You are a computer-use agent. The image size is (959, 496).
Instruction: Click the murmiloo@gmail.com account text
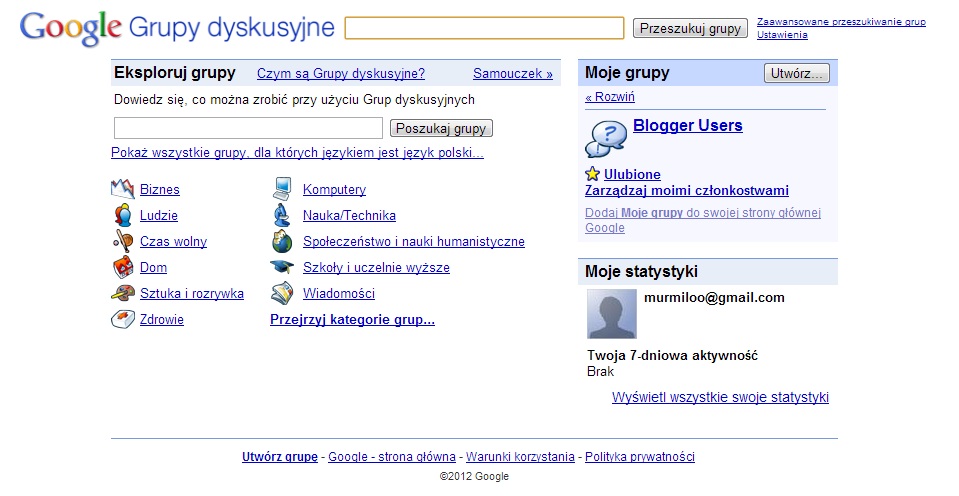[x=714, y=298]
